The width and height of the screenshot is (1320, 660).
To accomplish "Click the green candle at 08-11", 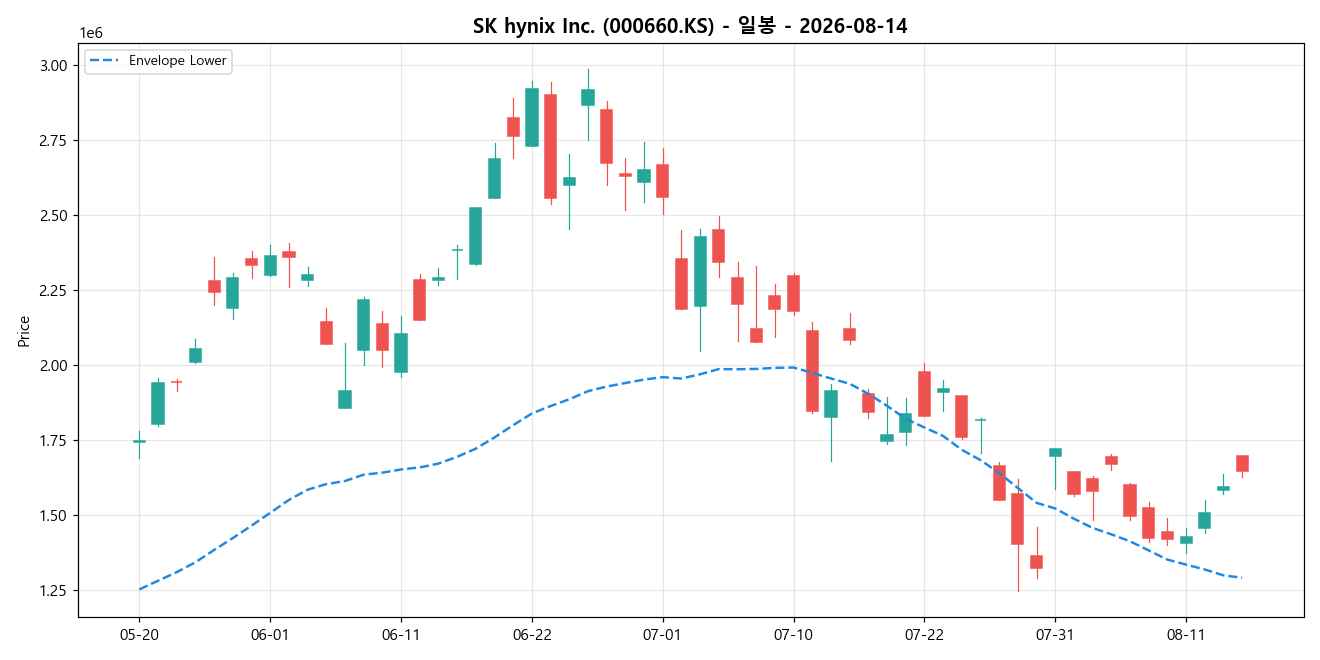I will (x=1186, y=539).
